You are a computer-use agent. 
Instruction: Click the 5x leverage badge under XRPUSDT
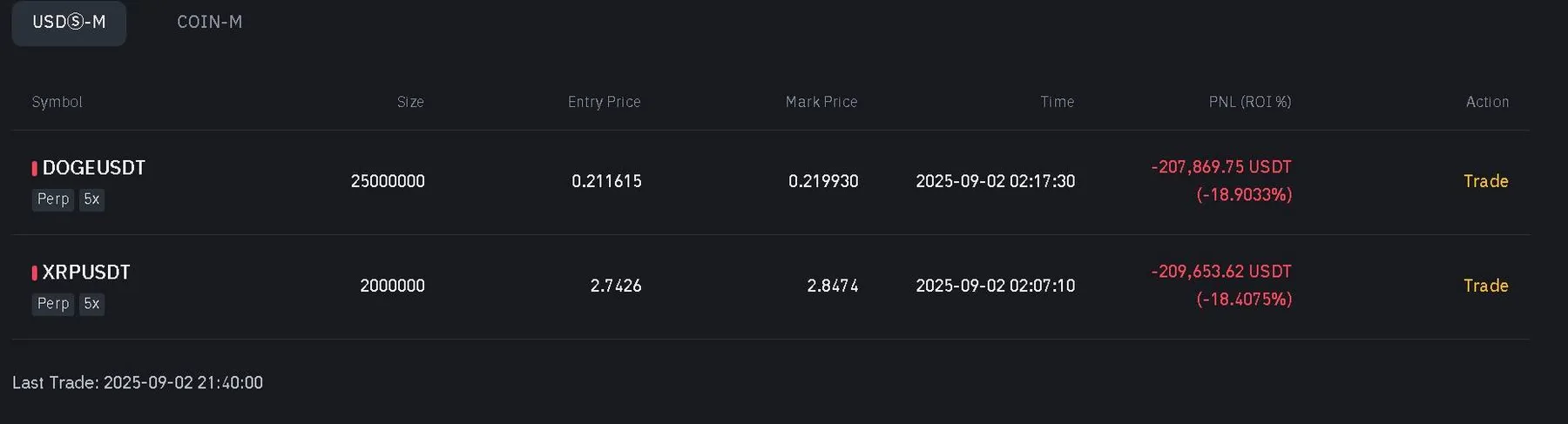click(91, 304)
